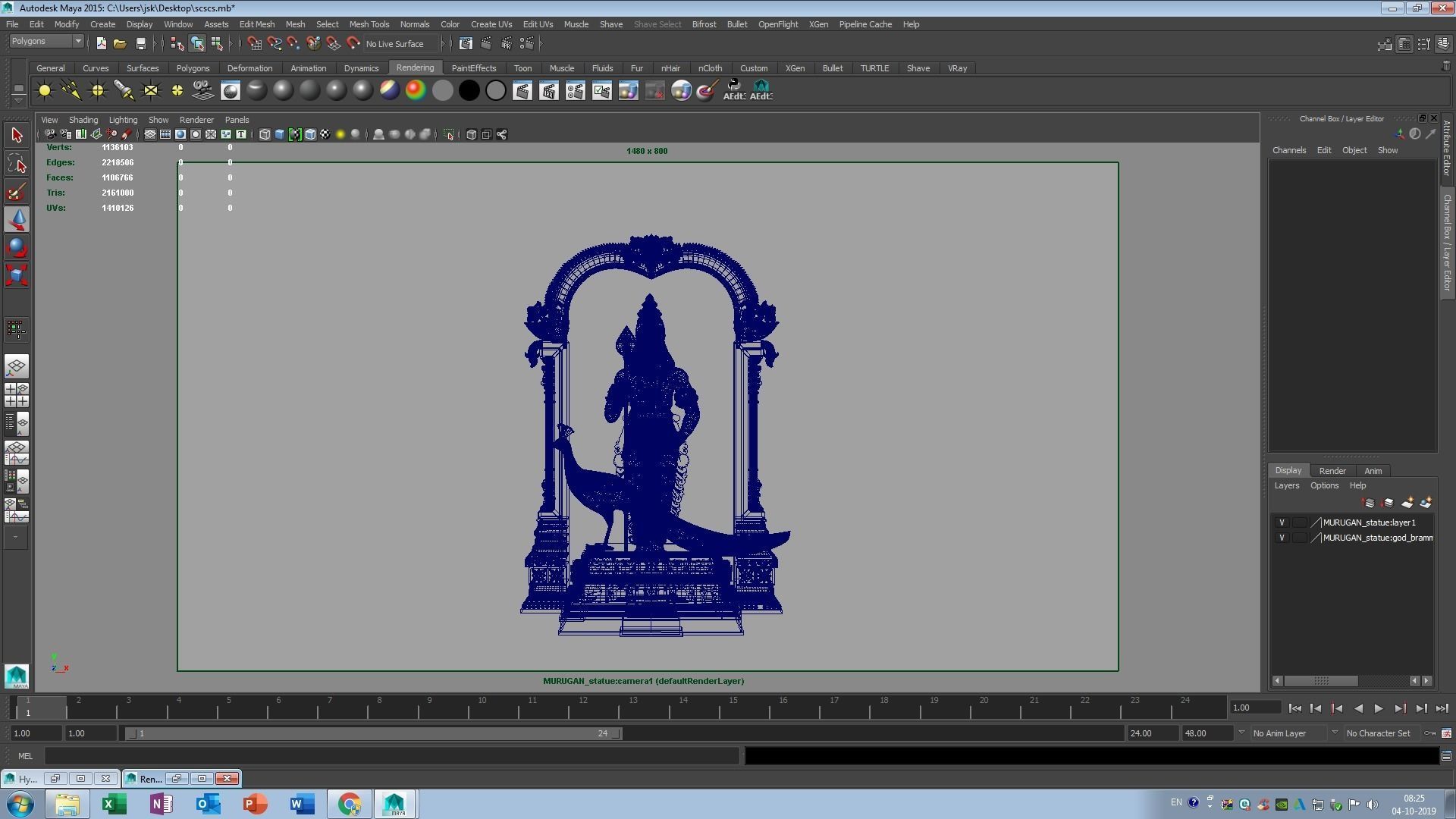Open Render Settings from the status line
The image size is (1456, 819).
coord(527,43)
